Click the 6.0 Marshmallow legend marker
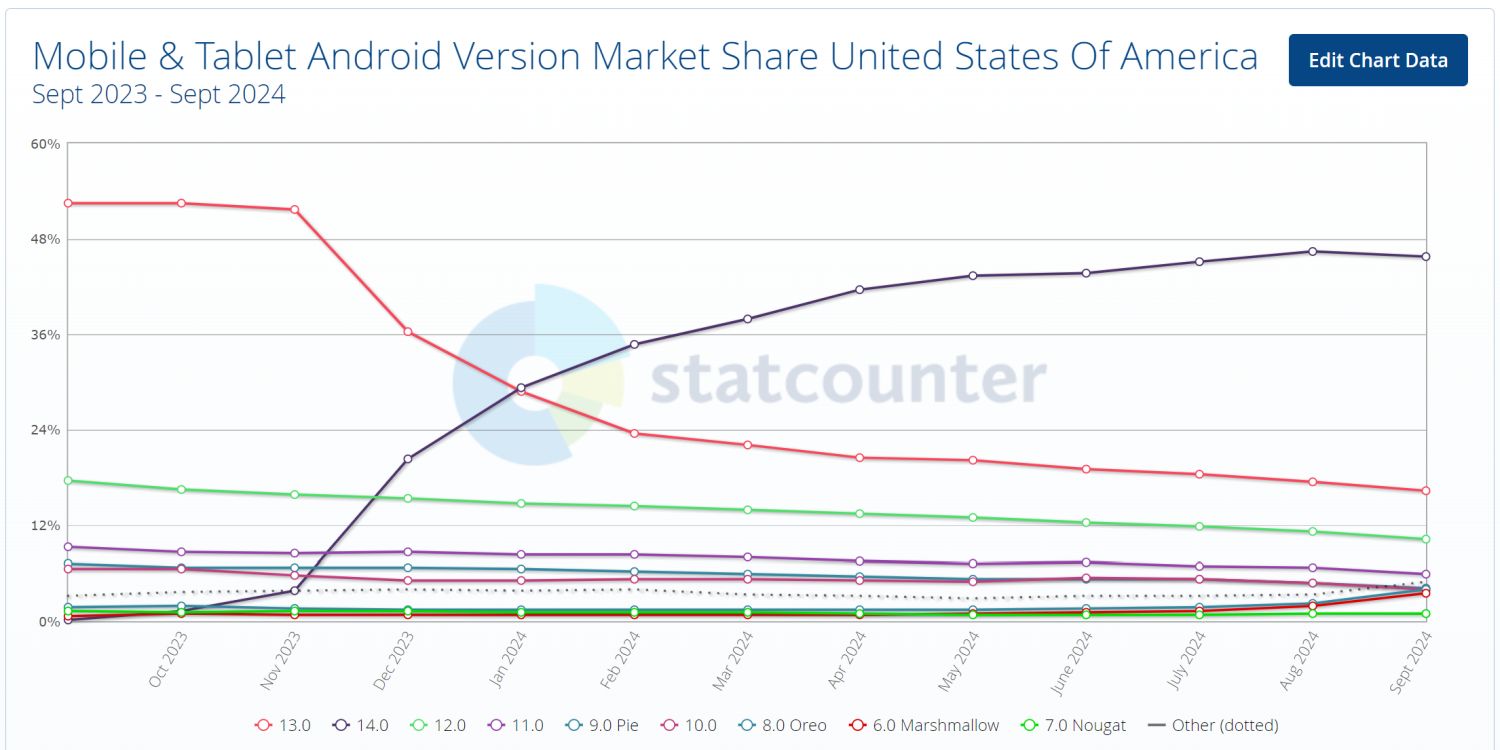 click(x=855, y=725)
